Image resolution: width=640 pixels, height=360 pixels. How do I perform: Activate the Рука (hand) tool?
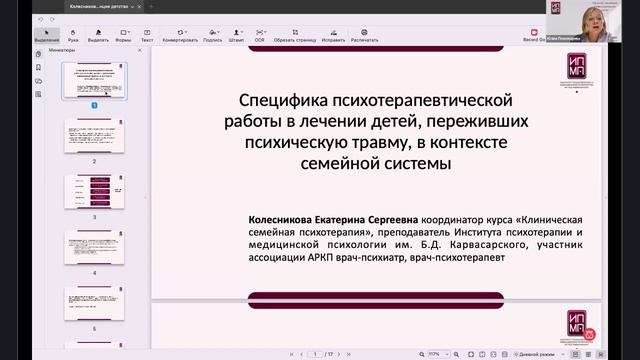(73, 36)
